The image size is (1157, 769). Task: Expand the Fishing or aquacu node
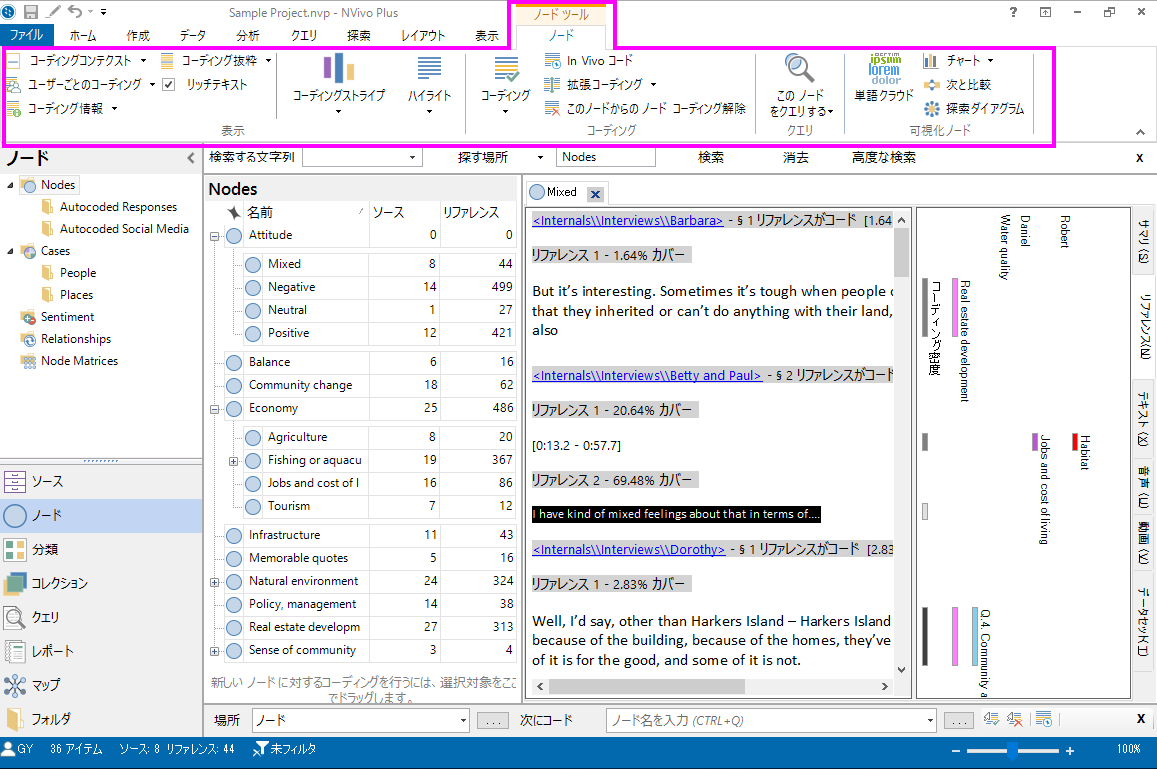233,461
